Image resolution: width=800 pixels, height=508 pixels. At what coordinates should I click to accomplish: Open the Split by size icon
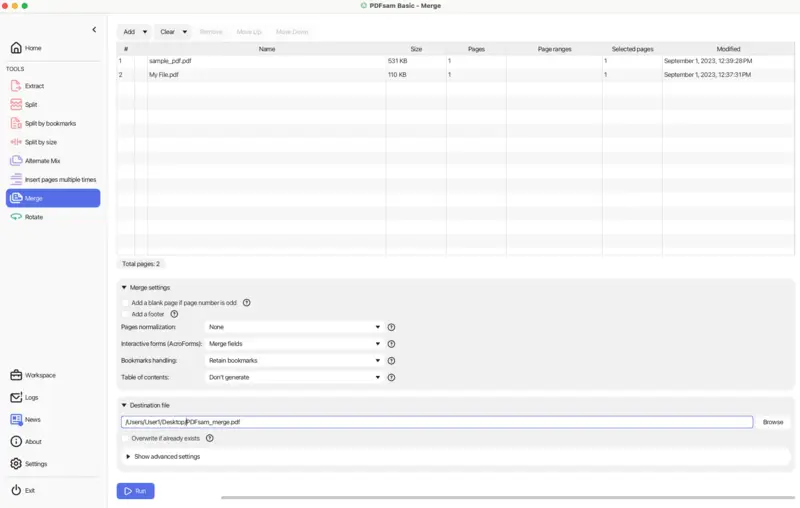coord(16,142)
